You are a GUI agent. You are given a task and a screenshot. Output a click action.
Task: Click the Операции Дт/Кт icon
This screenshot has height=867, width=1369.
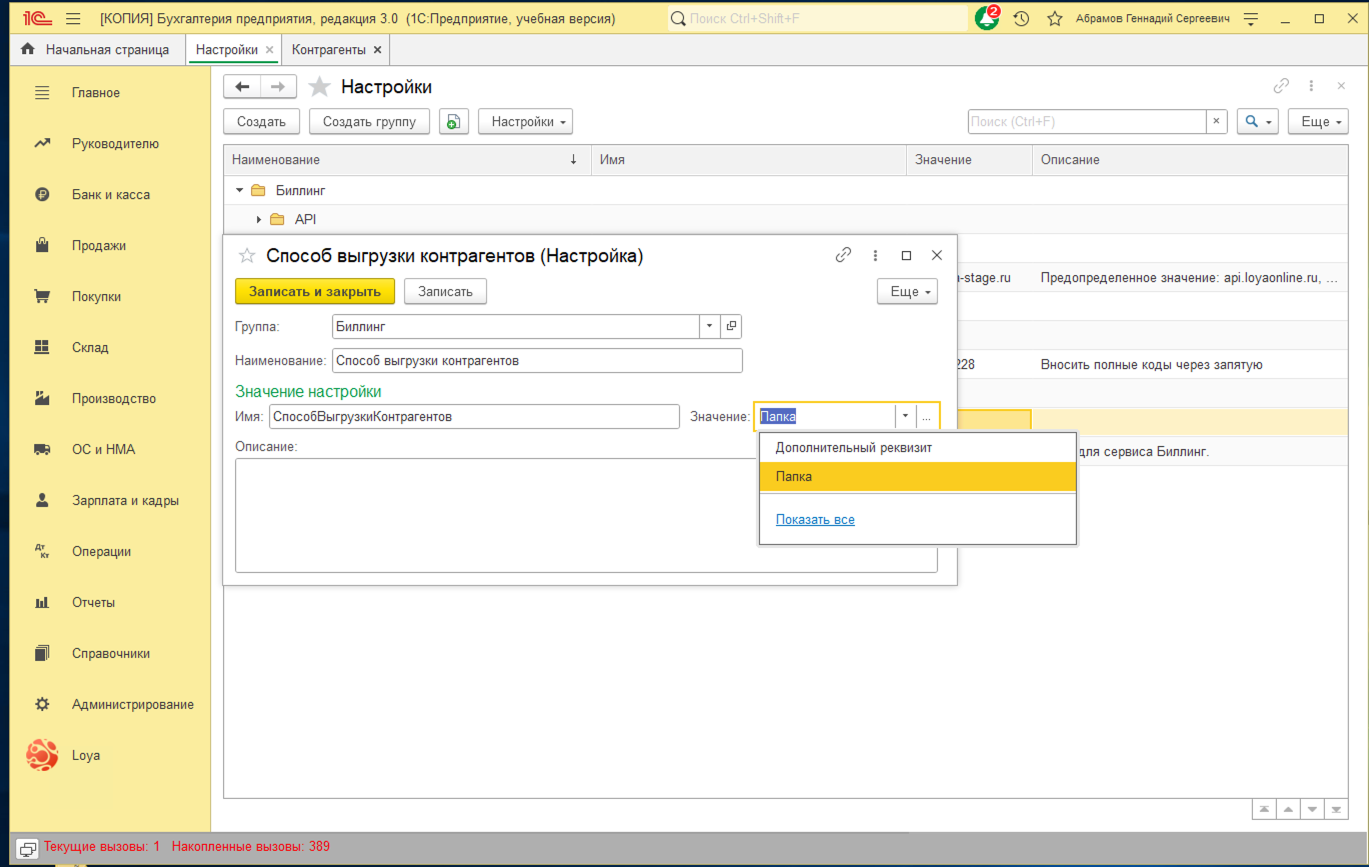(x=42, y=552)
